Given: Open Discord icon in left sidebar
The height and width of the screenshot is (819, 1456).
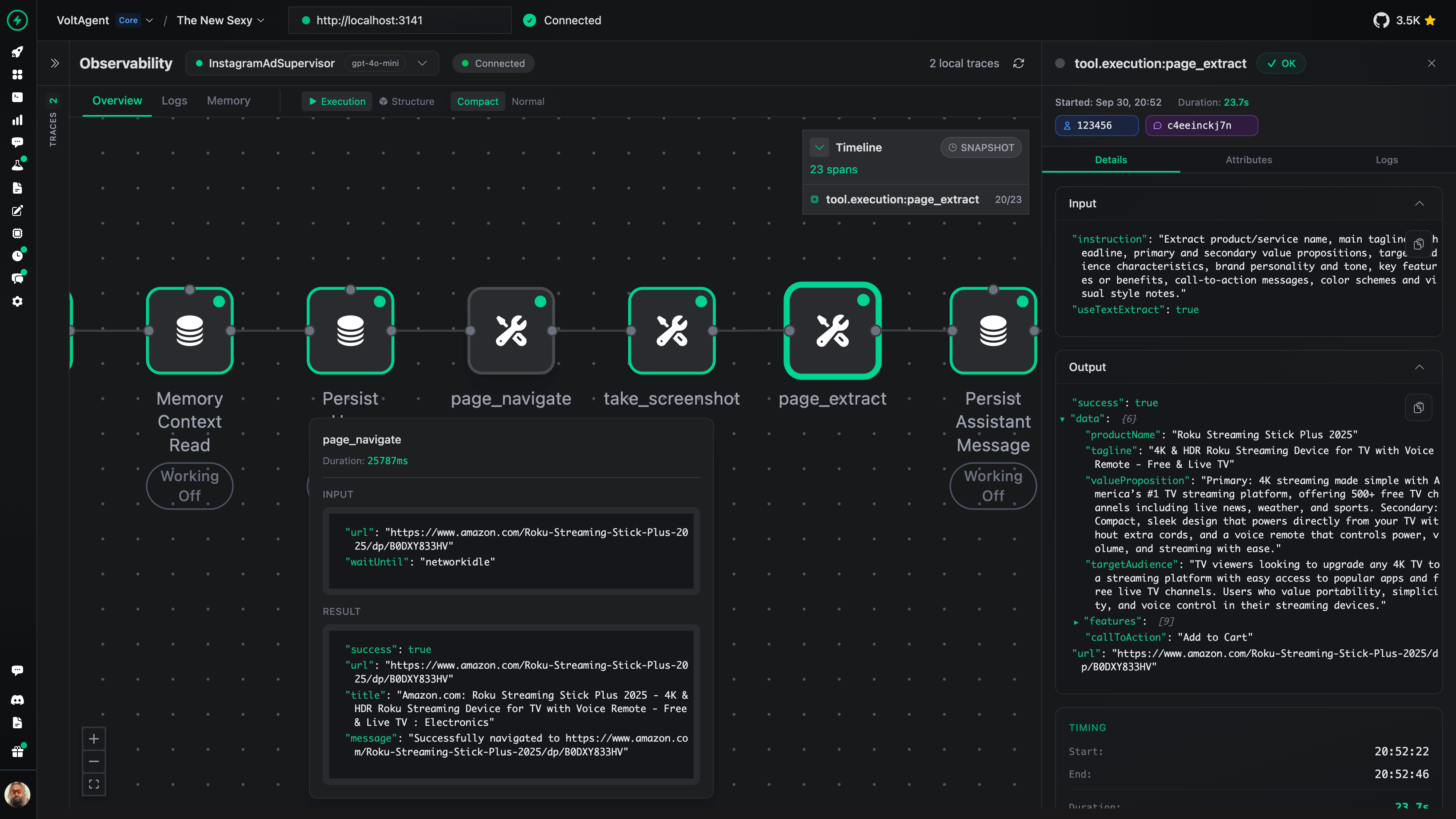Looking at the screenshot, I should 17,700.
